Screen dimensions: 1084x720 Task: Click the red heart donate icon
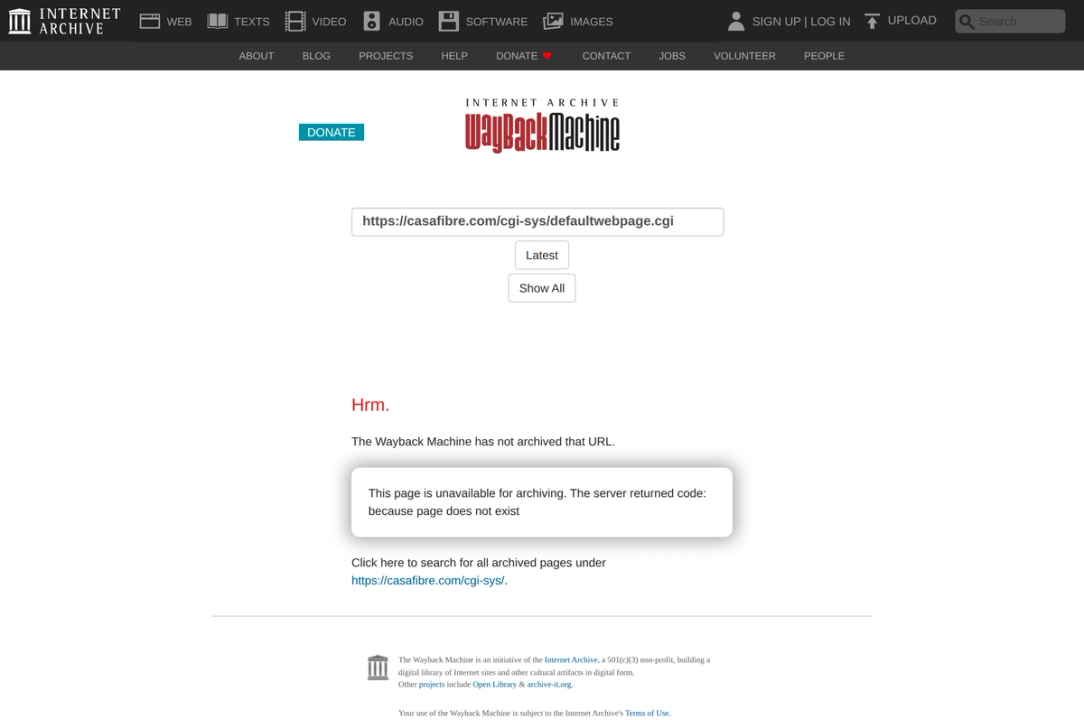click(x=547, y=55)
